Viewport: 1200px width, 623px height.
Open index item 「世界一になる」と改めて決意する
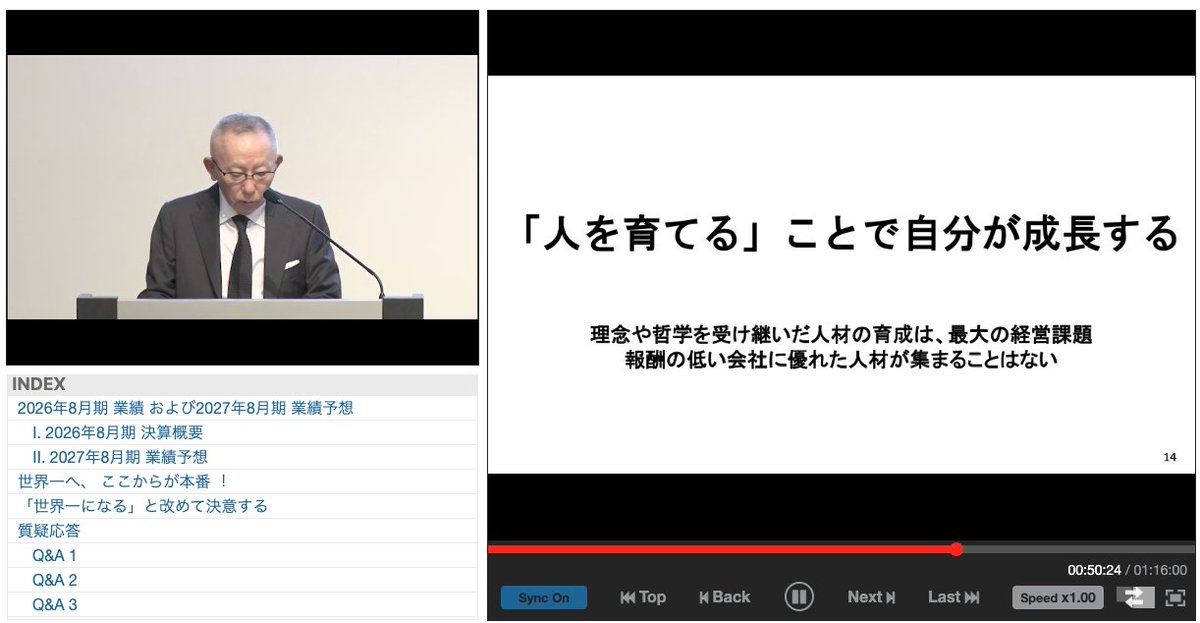coord(142,506)
